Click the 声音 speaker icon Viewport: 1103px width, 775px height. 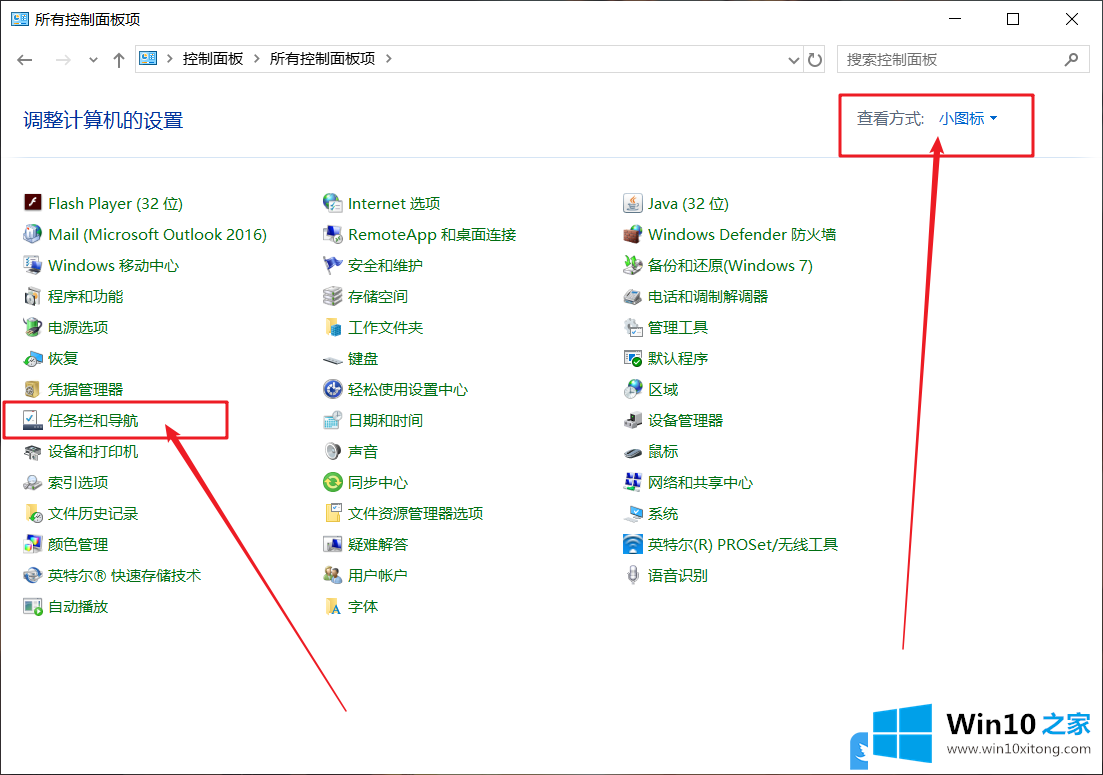[332, 451]
